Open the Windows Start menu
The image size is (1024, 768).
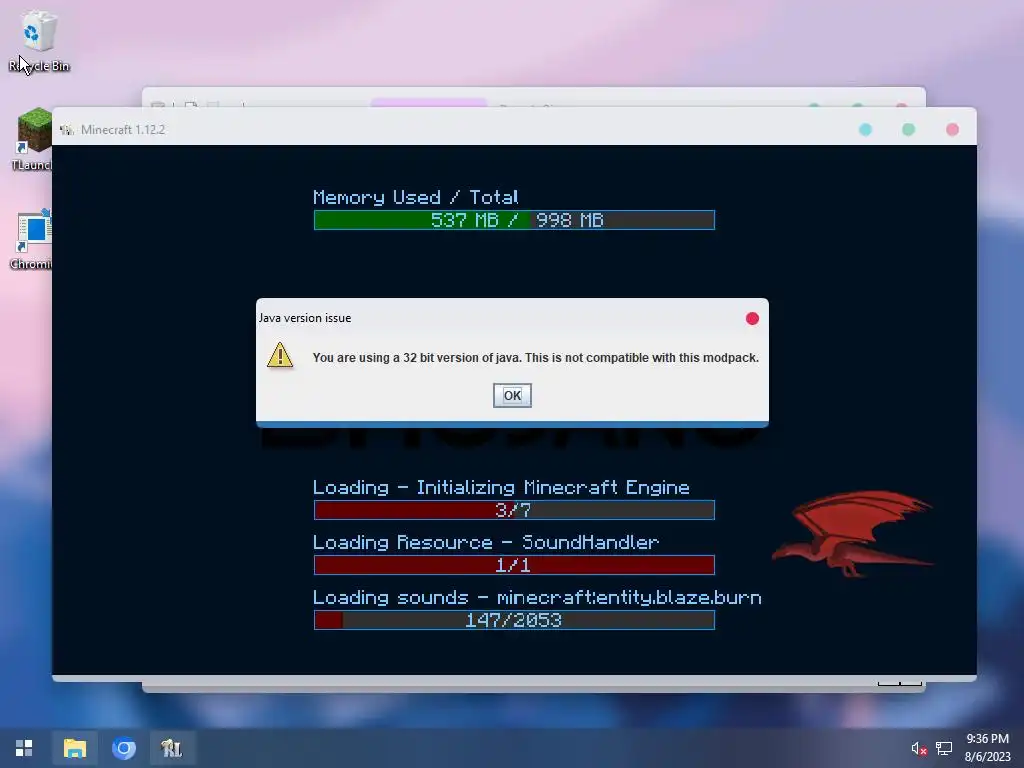click(24, 748)
